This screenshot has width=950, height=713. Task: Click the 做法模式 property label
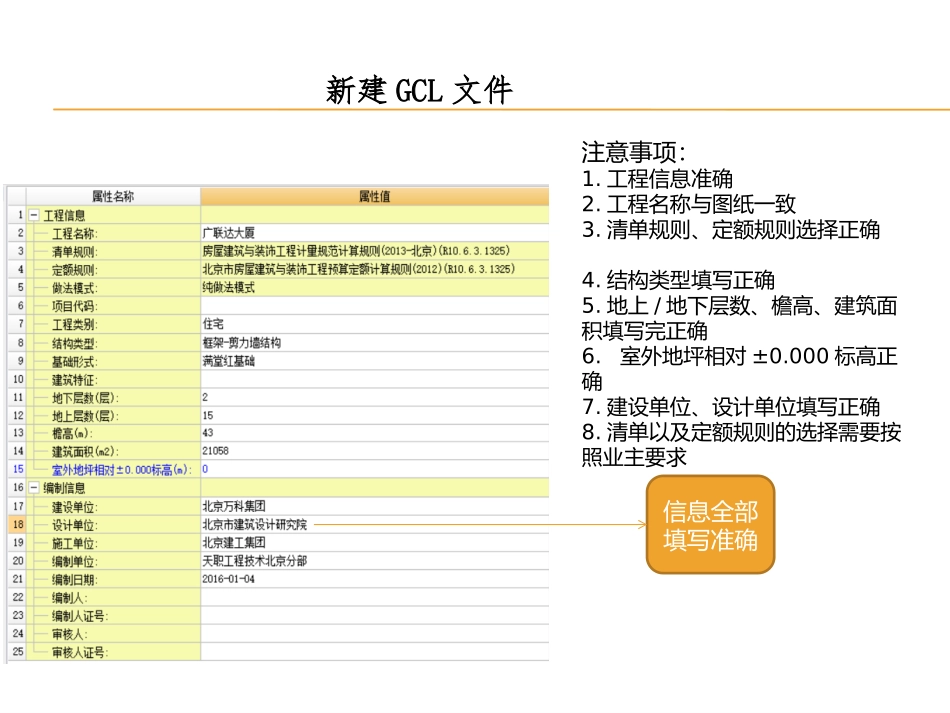[75, 288]
